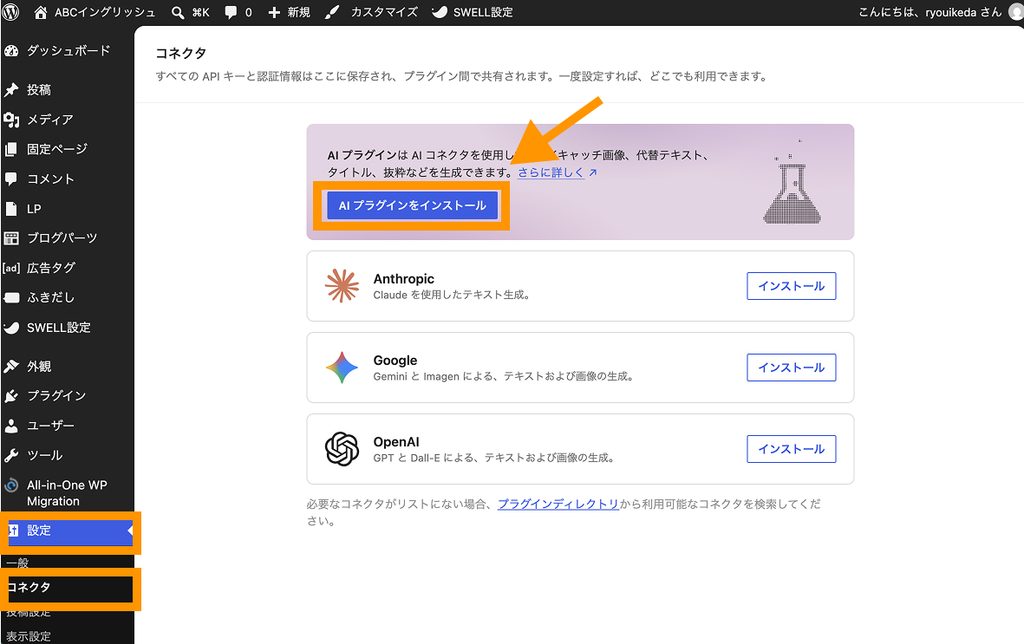Click the 新規 label in admin bar
The width and height of the screenshot is (1024, 644).
point(299,12)
